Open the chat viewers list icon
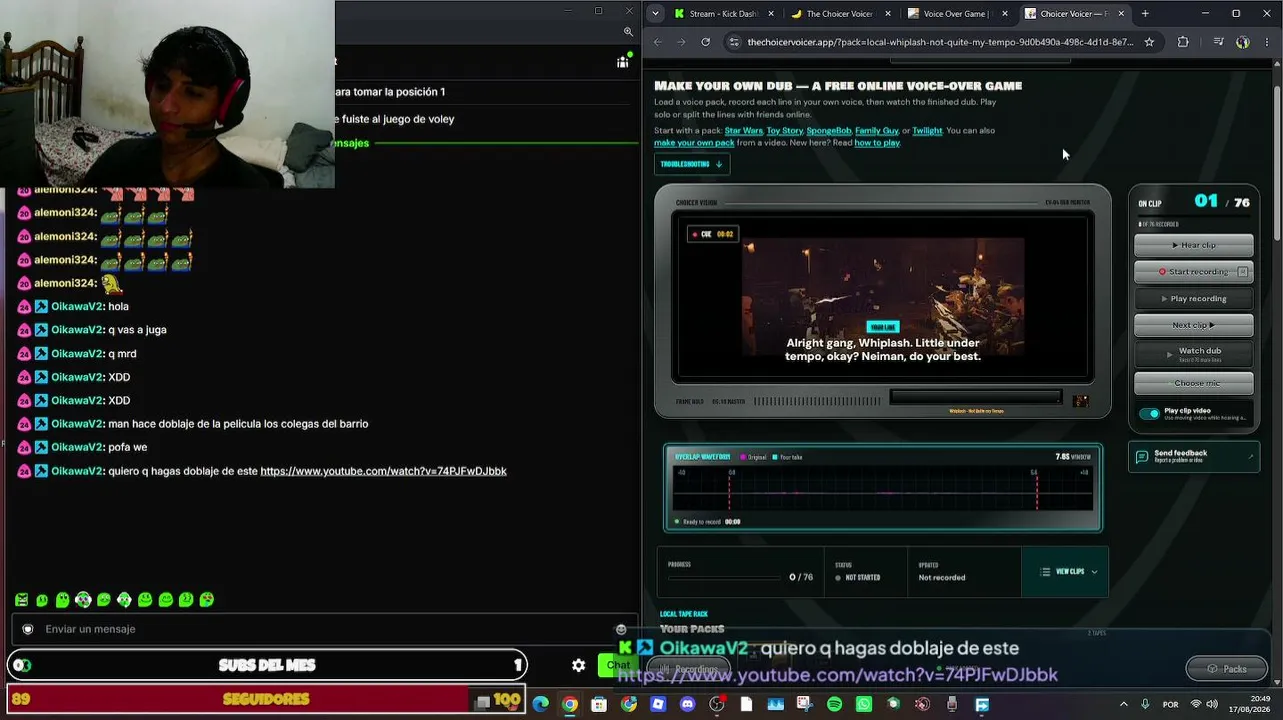The image size is (1283, 720). [623, 62]
